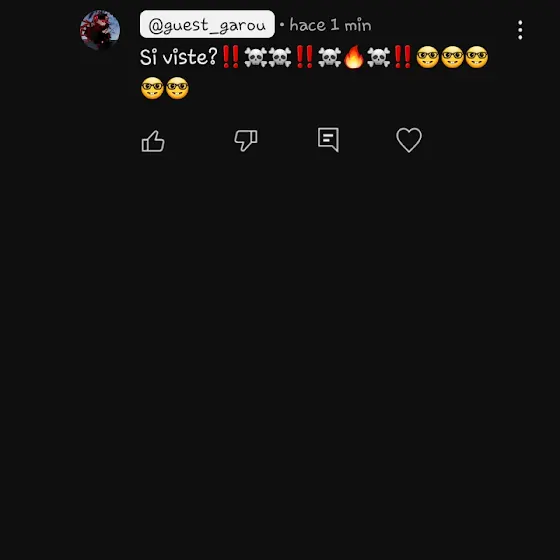
Task: Click the last nerd face on second line
Action: click(x=177, y=88)
